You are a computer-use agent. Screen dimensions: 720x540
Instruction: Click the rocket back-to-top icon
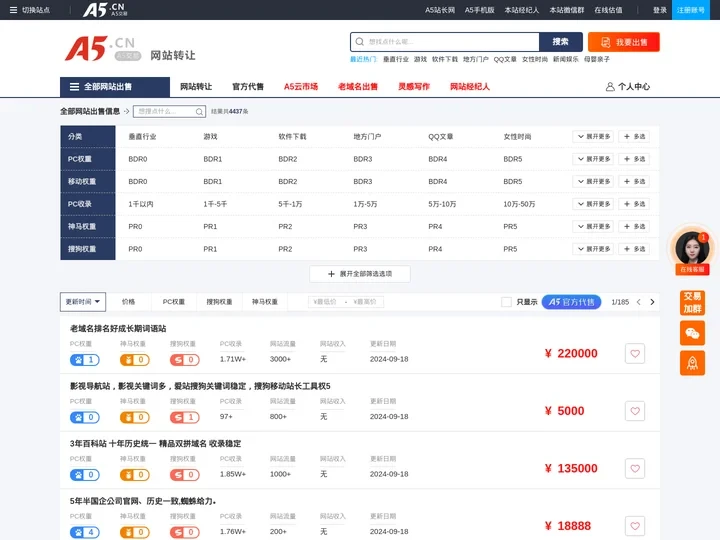click(692, 363)
